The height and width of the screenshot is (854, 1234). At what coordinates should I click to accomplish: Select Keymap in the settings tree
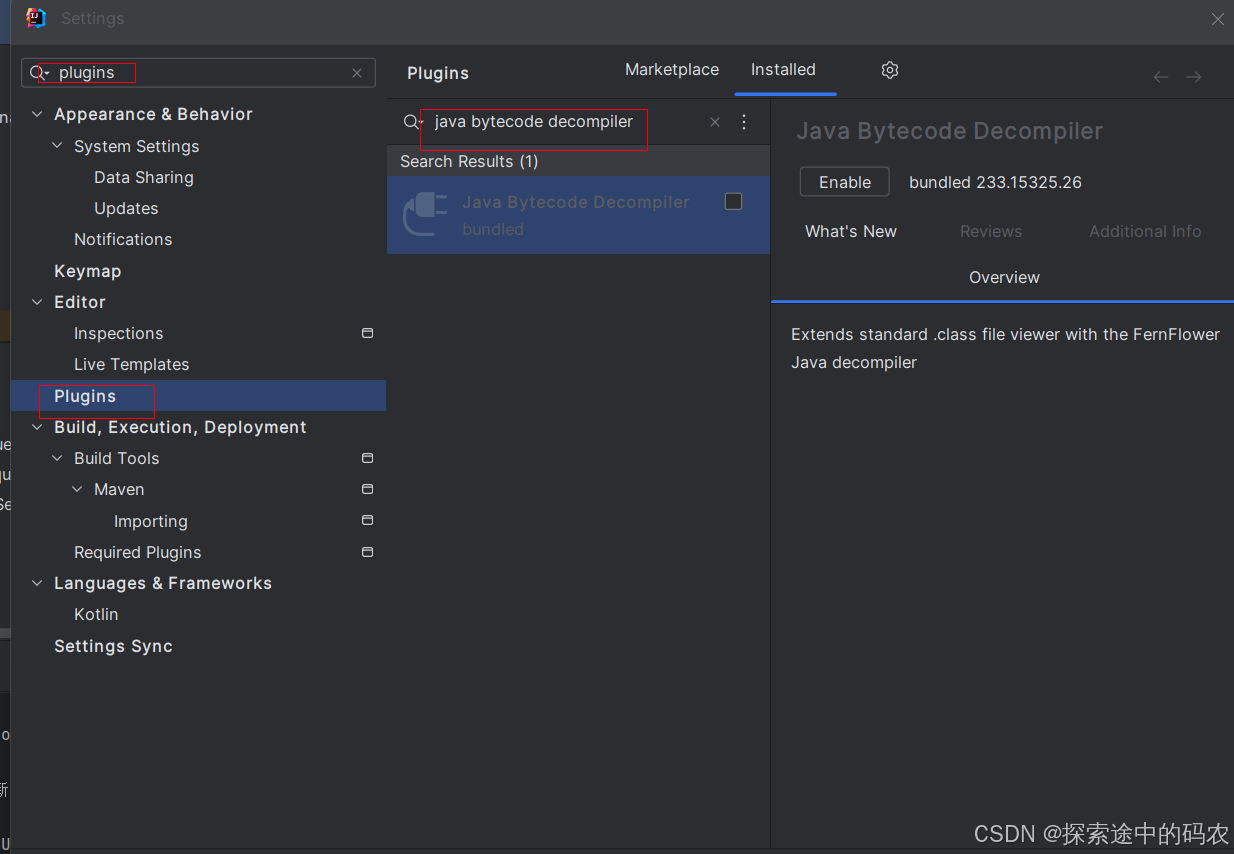pos(87,271)
